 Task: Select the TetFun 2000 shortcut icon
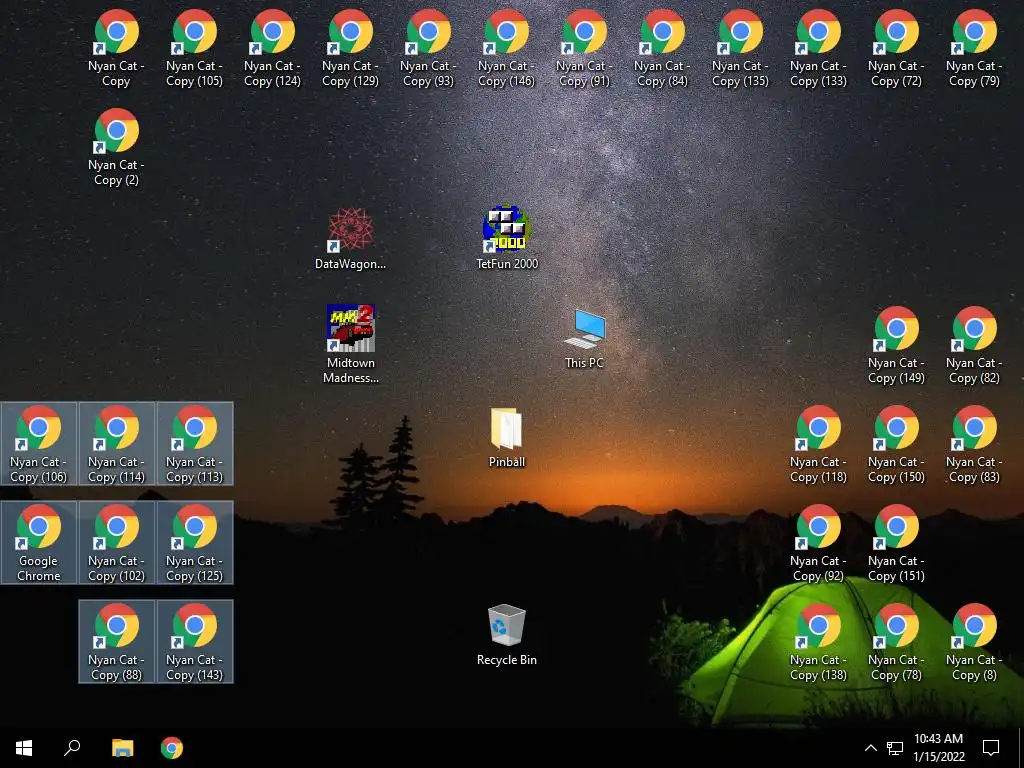507,238
